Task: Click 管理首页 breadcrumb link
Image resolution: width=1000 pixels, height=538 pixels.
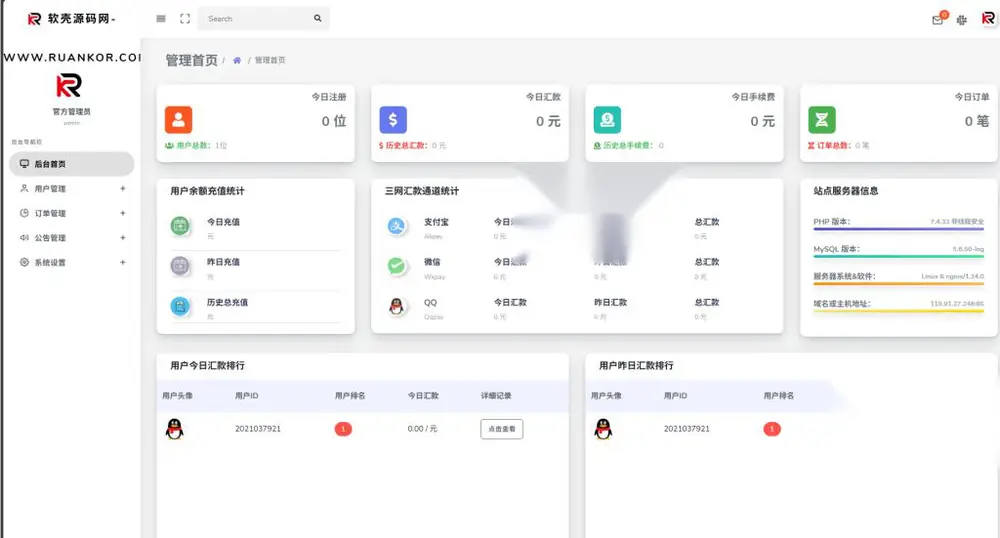Action: (270, 60)
